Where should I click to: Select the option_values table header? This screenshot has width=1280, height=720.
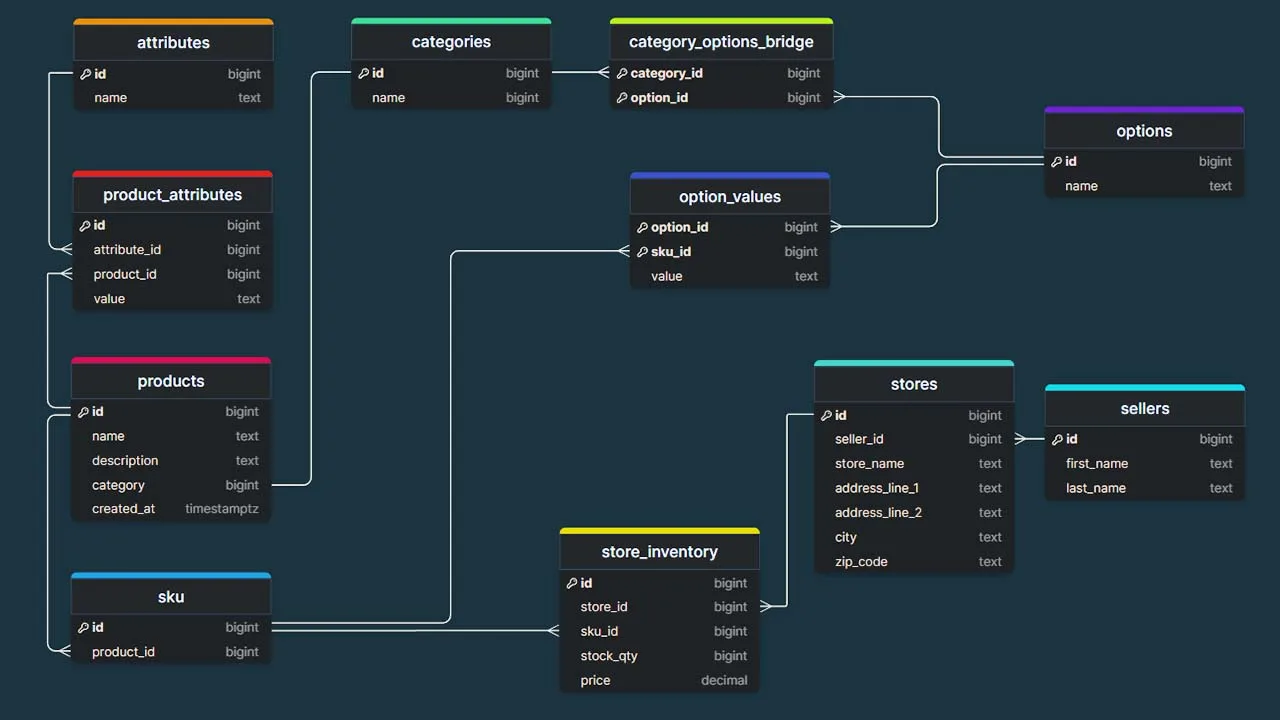729,197
